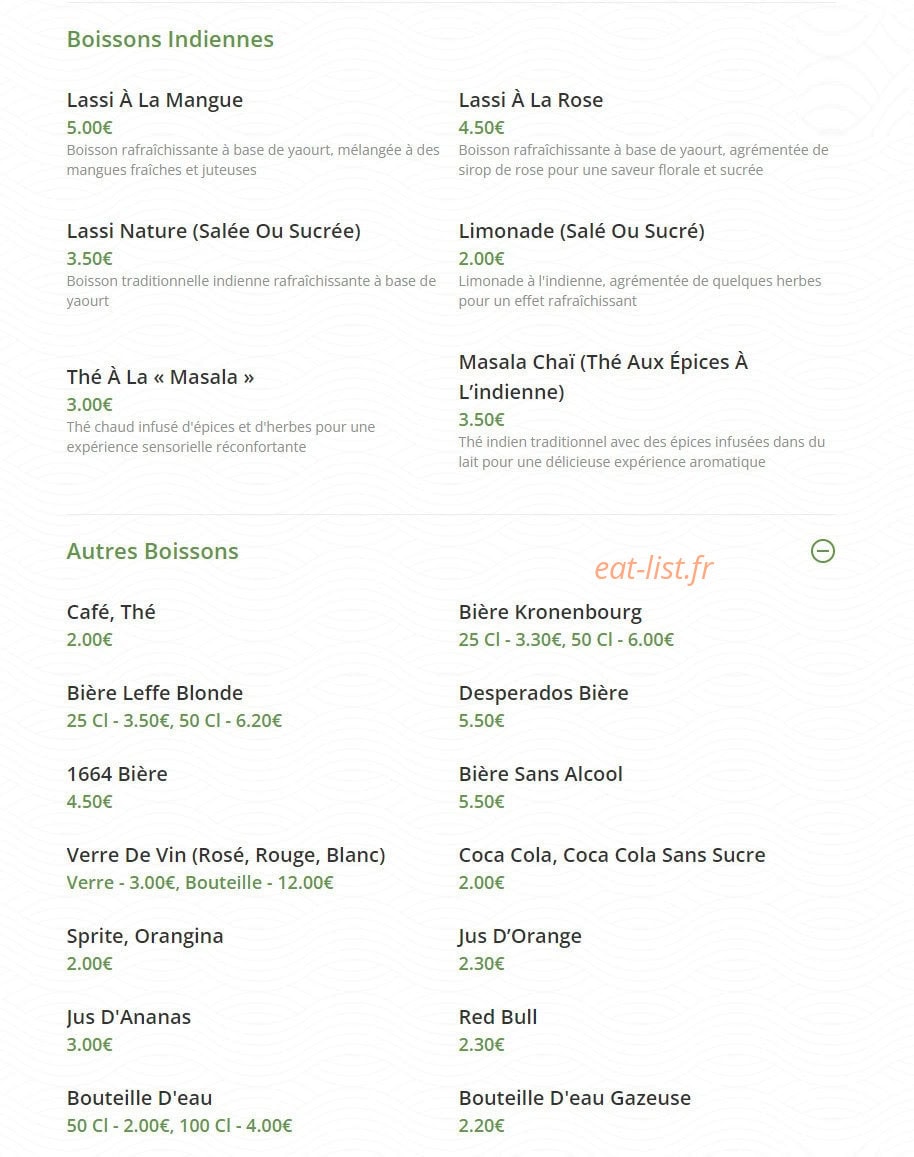Choose Desperados Bière
914x1157 pixels.
[543, 693]
